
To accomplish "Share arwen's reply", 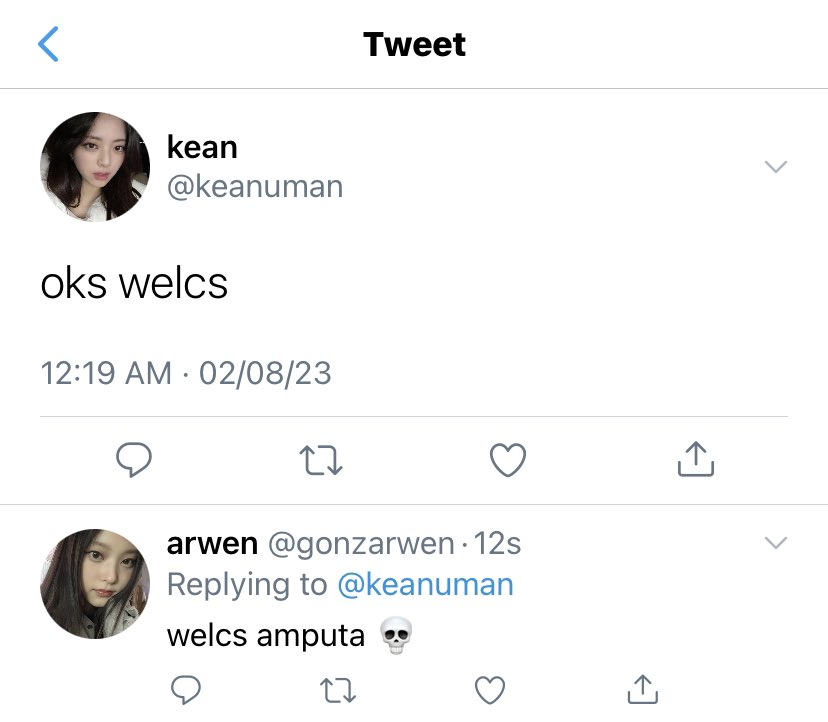I will click(643, 689).
